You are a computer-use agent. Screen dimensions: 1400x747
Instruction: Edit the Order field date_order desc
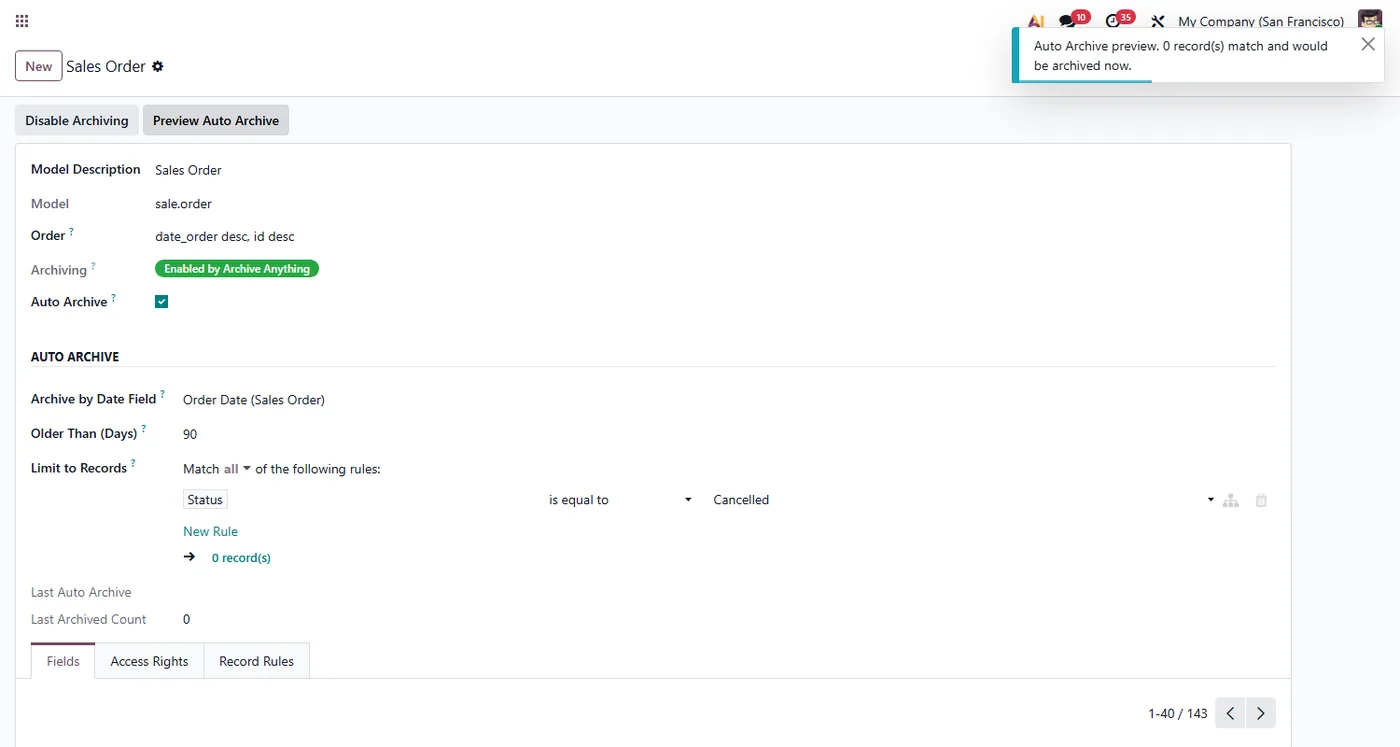pos(225,236)
